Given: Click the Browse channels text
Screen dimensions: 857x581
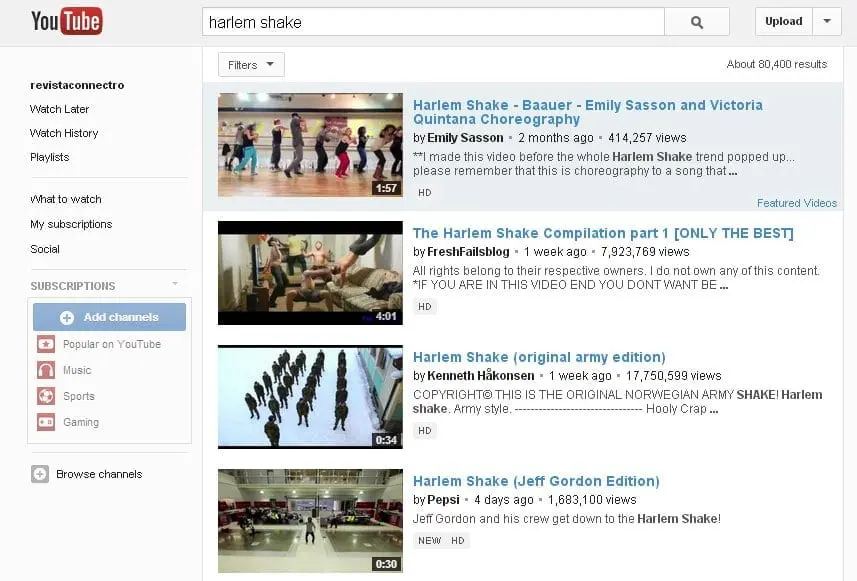Looking at the screenshot, I should pos(99,474).
